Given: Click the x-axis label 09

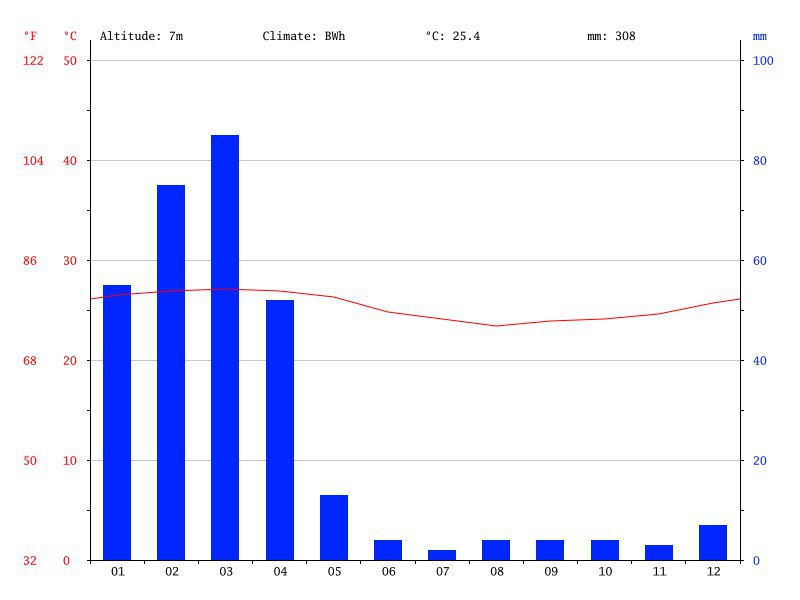Looking at the screenshot, I should click(551, 572).
